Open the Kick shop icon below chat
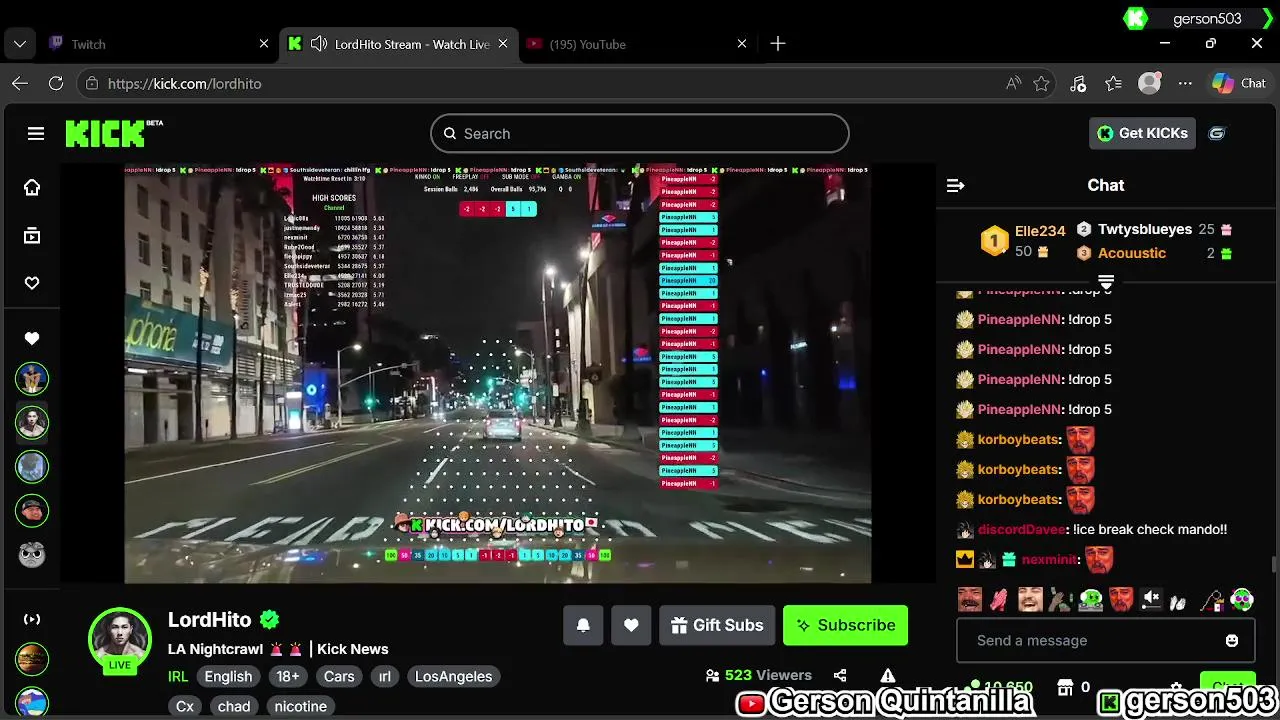Viewport: 1280px width, 720px height. (x=1065, y=688)
